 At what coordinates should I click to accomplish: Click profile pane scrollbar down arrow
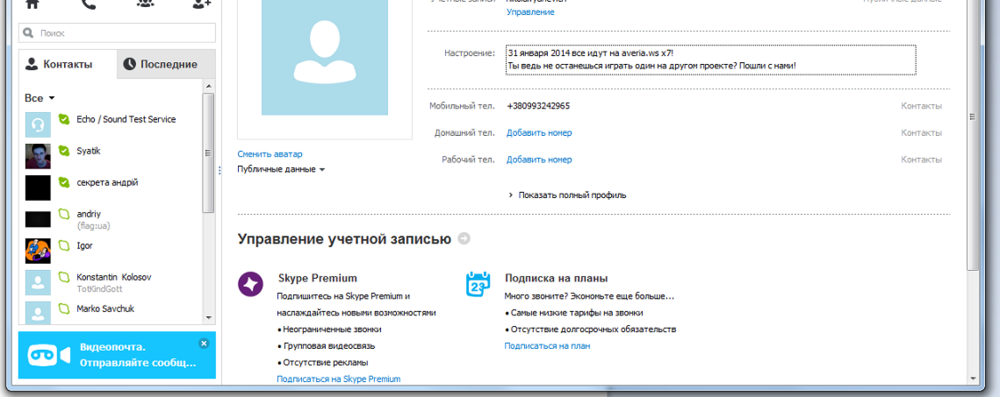tap(973, 378)
